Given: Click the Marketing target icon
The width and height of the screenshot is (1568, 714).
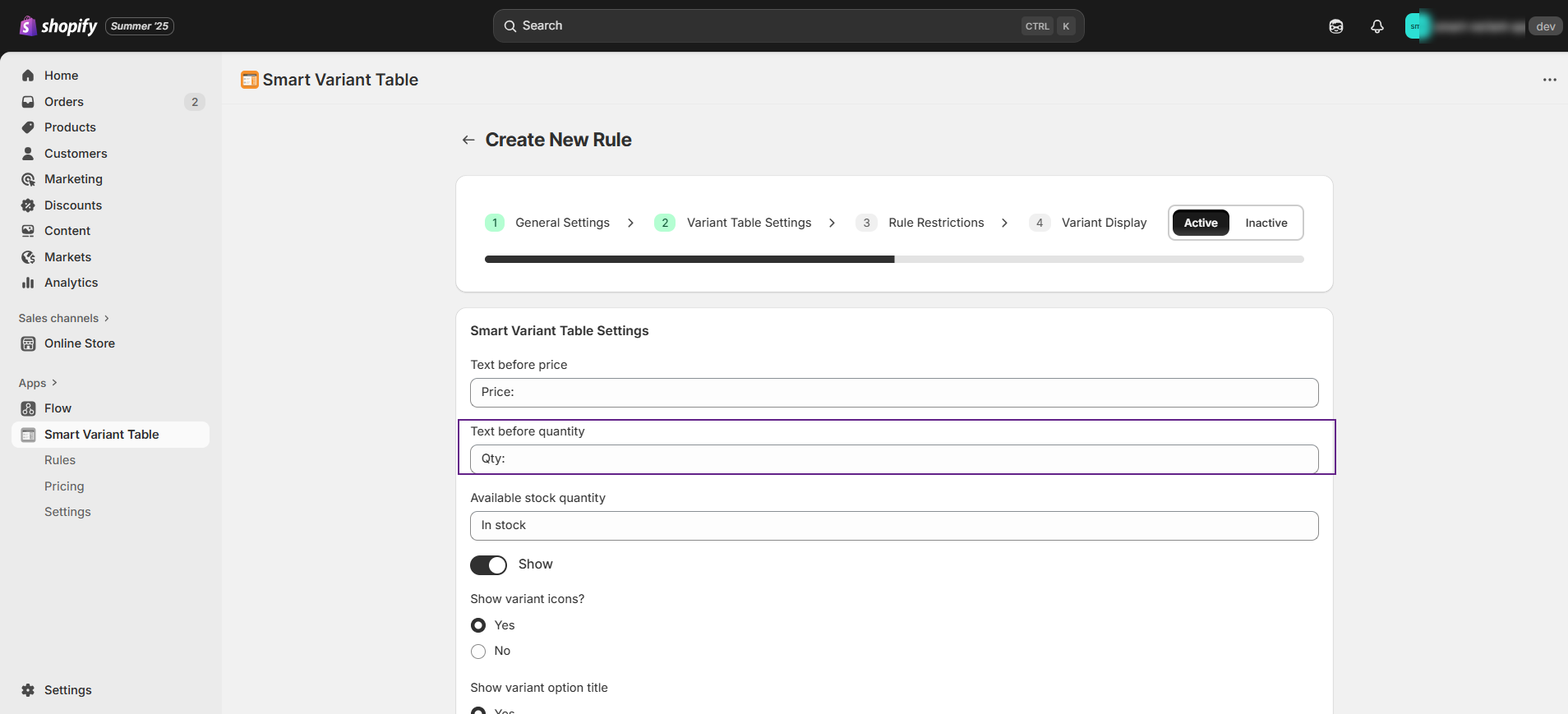Looking at the screenshot, I should [x=28, y=179].
